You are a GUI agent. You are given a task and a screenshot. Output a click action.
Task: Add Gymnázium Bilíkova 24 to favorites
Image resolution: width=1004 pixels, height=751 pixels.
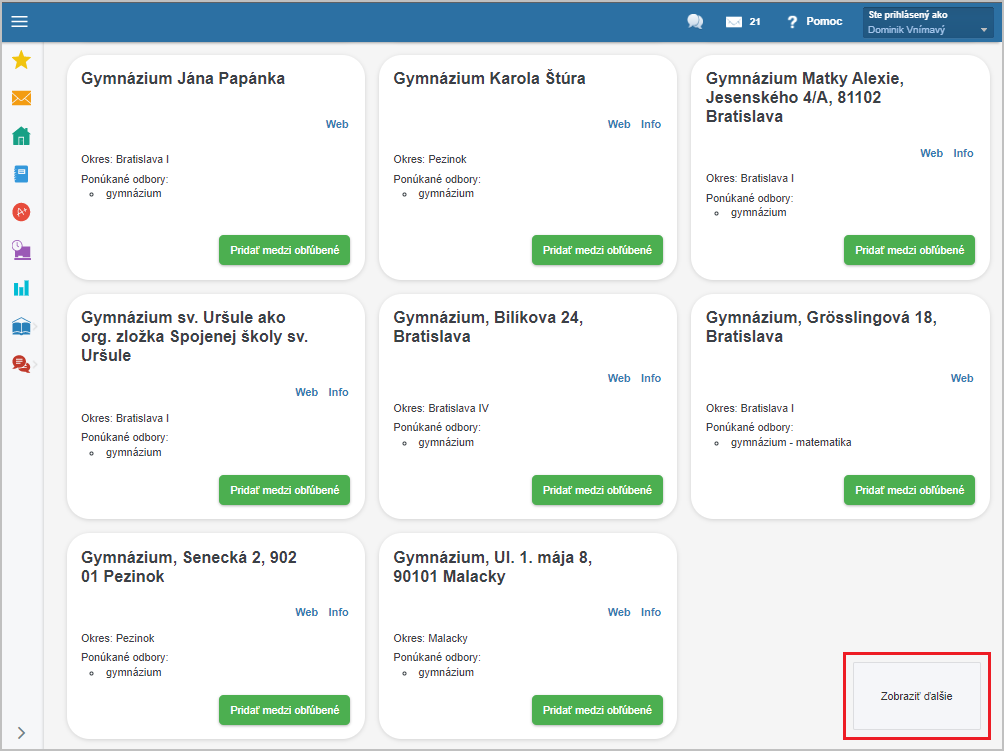(597, 490)
